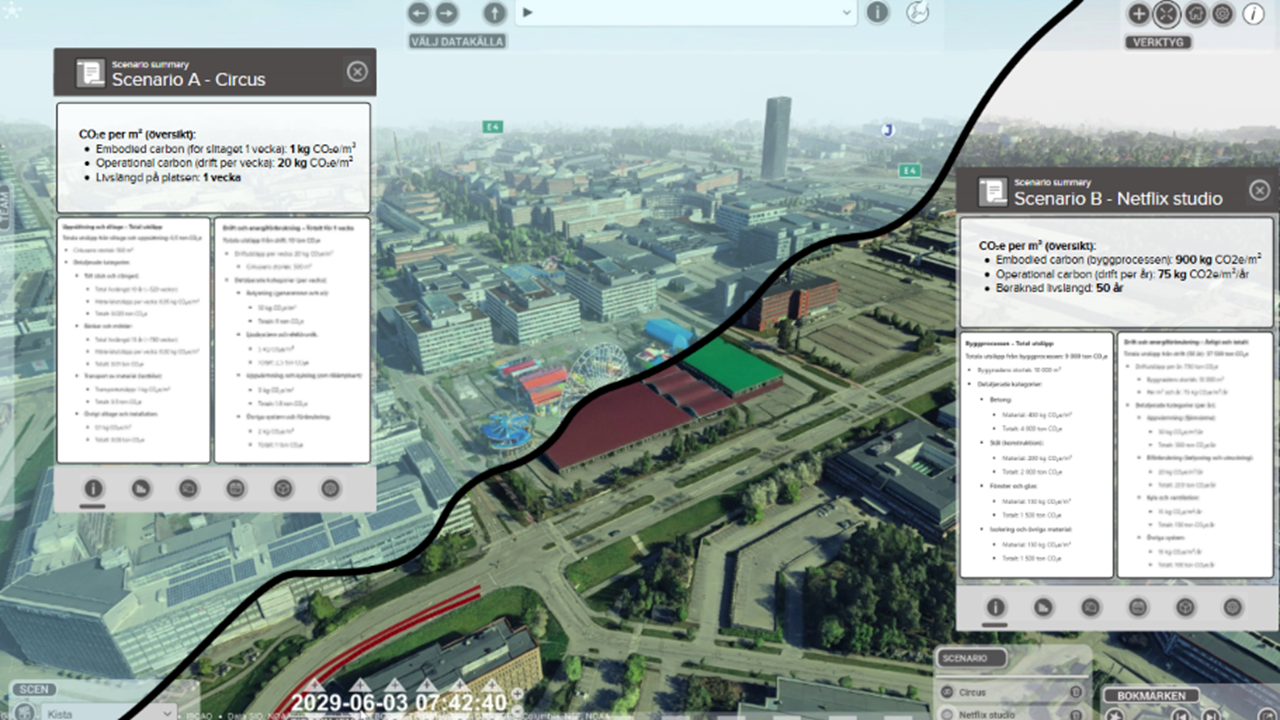Open the calendar tab in Scenario A panel
The height and width of the screenshot is (720, 1280).
[236, 489]
